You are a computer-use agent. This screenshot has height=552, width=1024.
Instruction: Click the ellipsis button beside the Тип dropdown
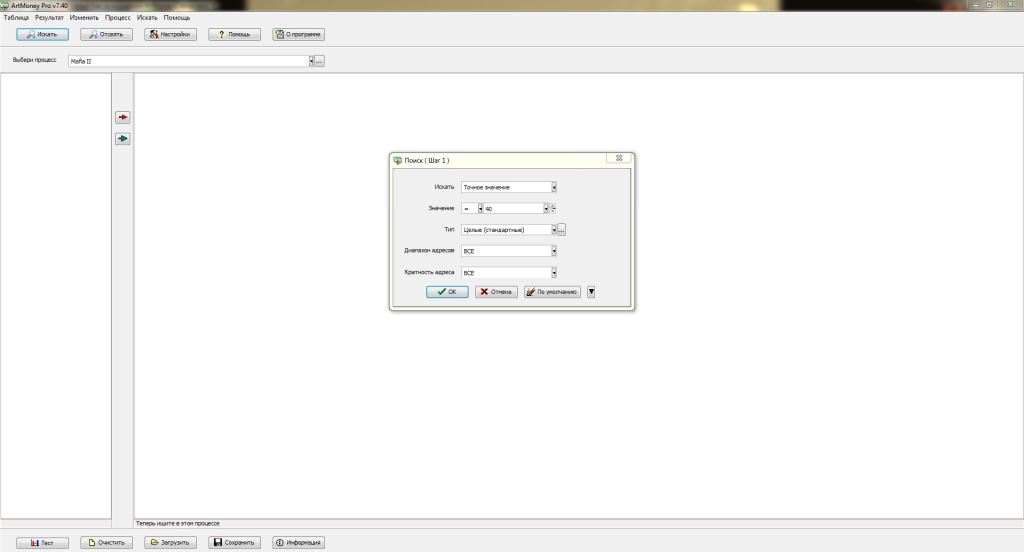pyautogui.click(x=561, y=229)
